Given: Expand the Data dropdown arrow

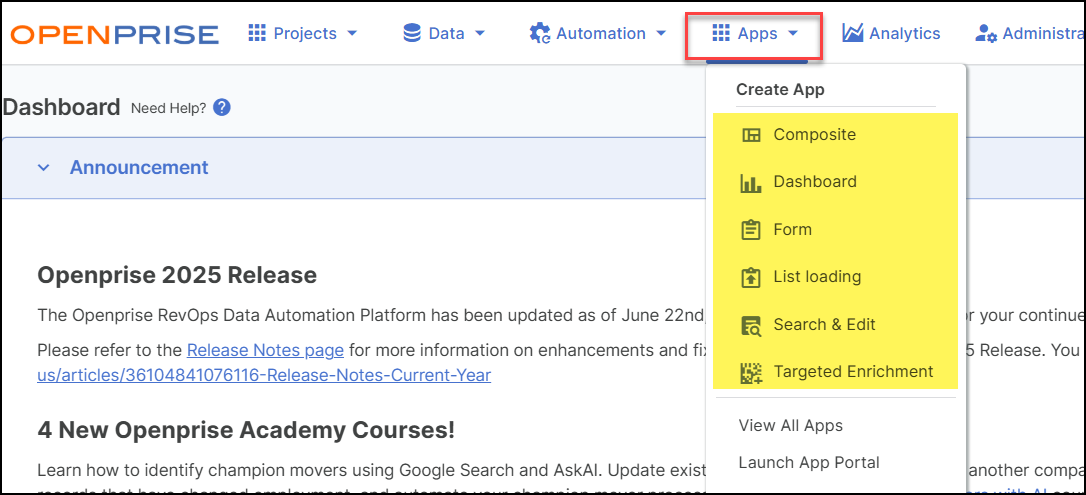Looking at the screenshot, I should click(479, 33).
